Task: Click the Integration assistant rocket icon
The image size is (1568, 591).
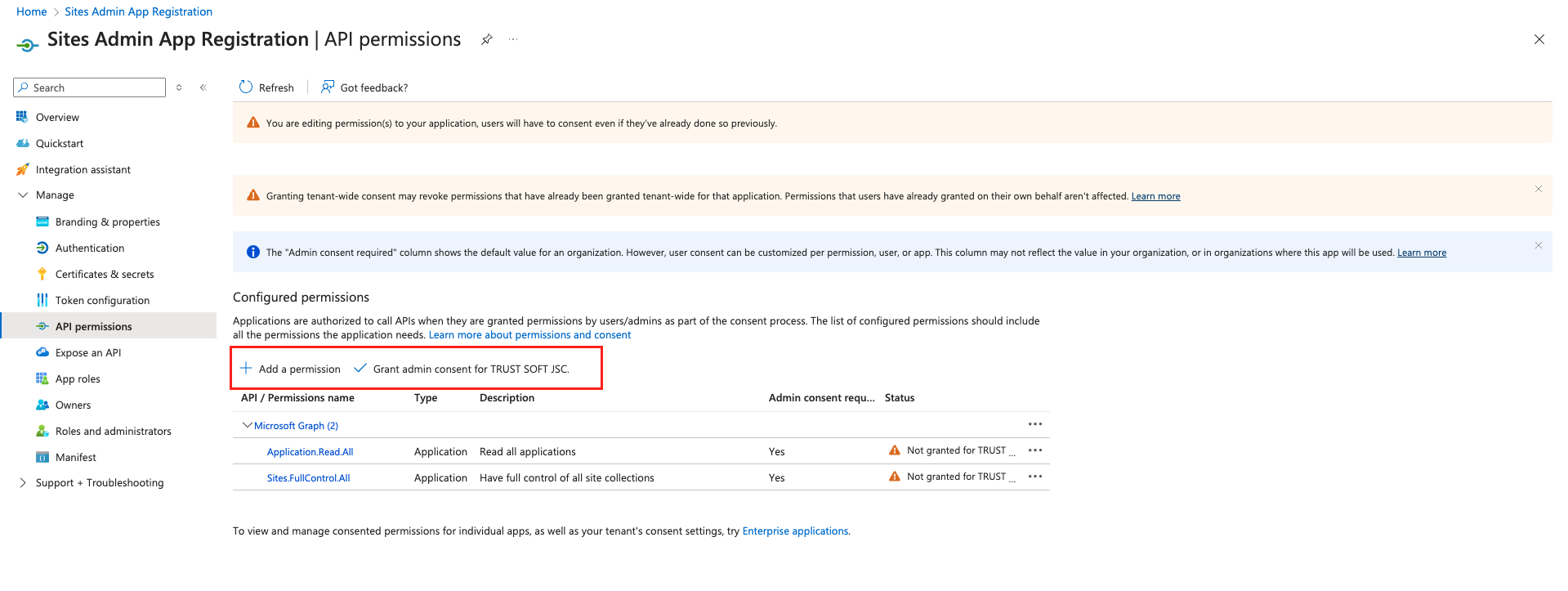Action: [x=22, y=169]
